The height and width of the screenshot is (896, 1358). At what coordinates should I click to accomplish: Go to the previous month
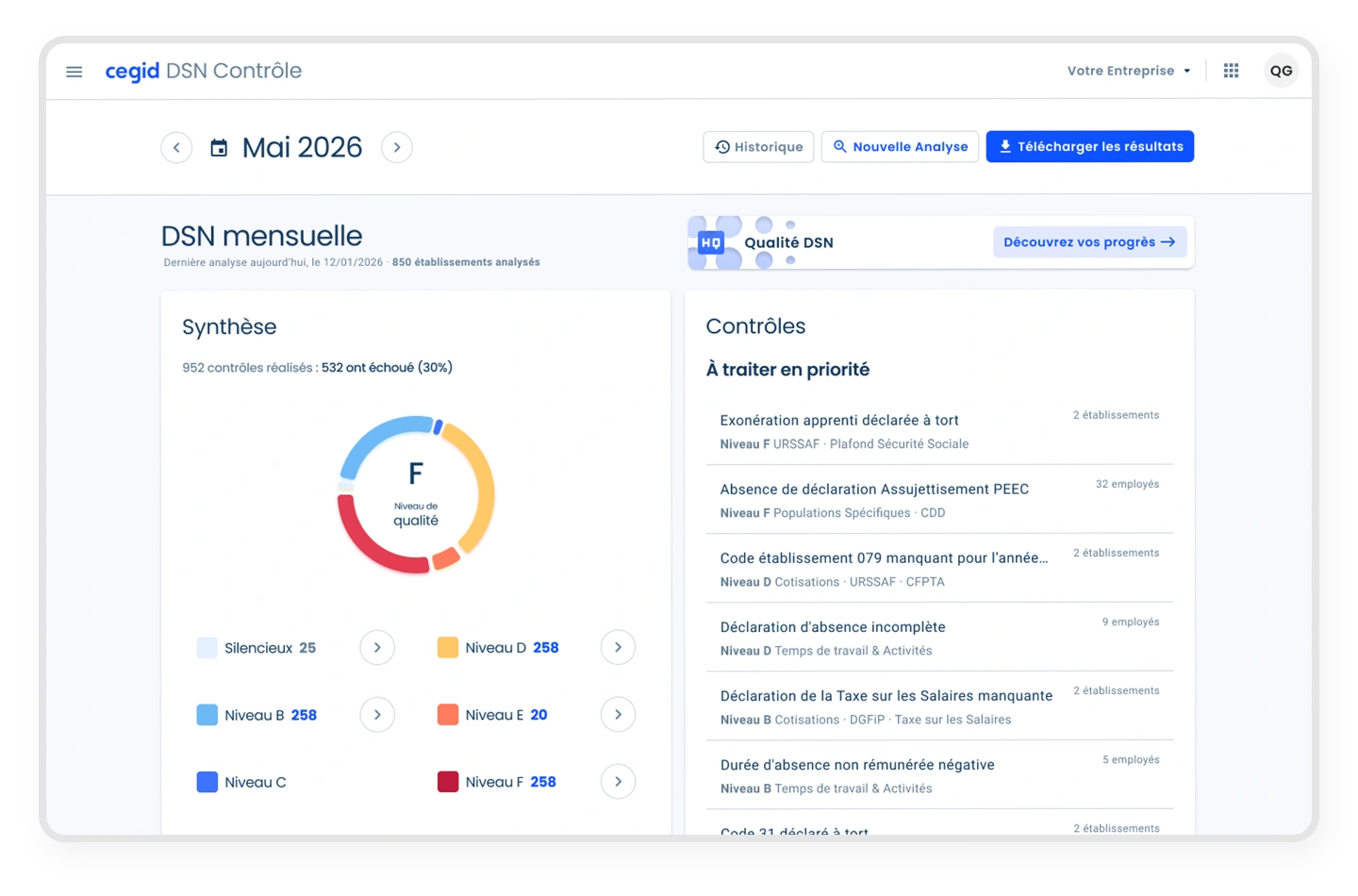point(176,148)
